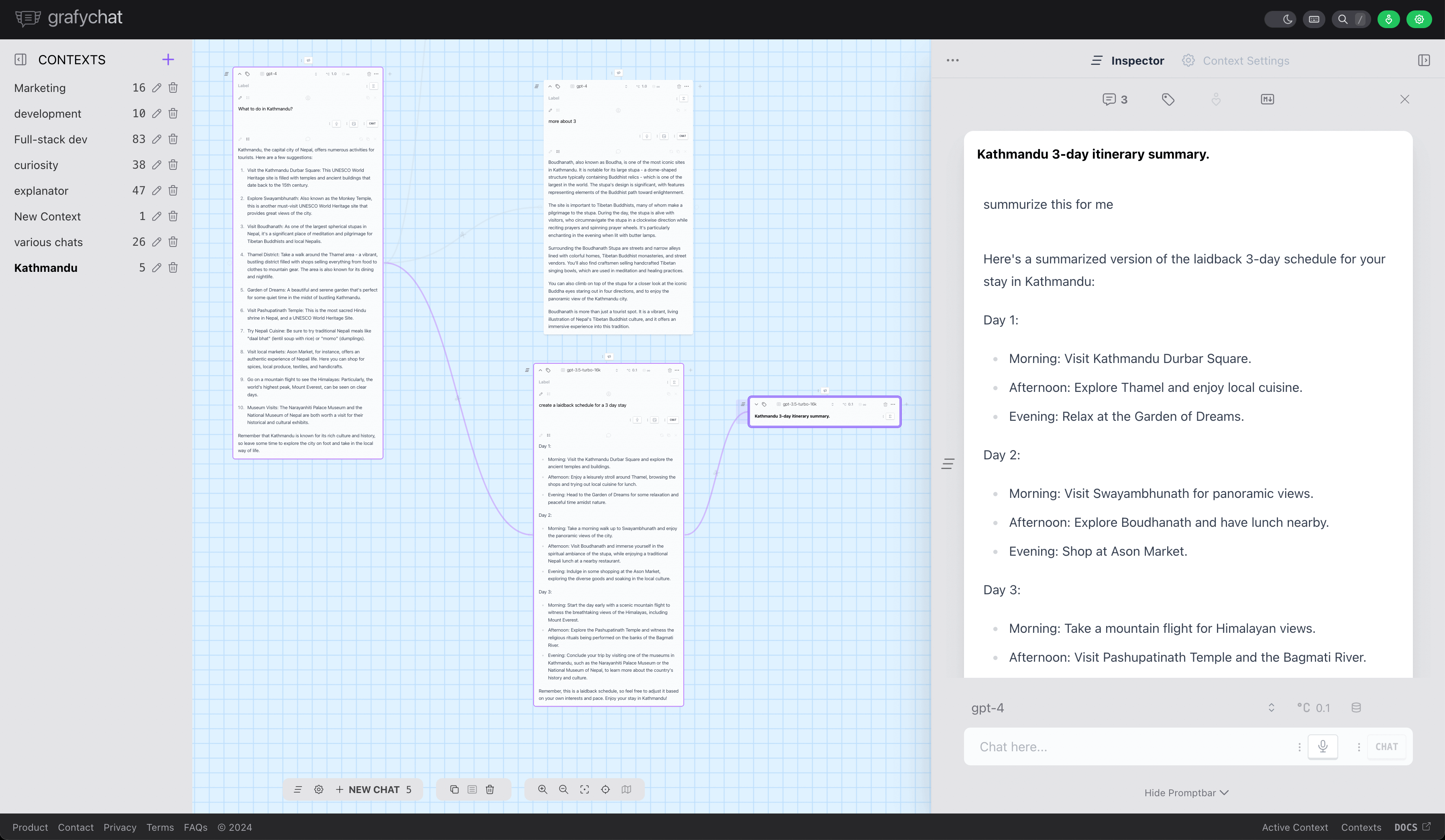This screenshot has width=1445, height=840.
Task: Toggle the right Inspector panel collapse icon
Action: tap(1424, 61)
